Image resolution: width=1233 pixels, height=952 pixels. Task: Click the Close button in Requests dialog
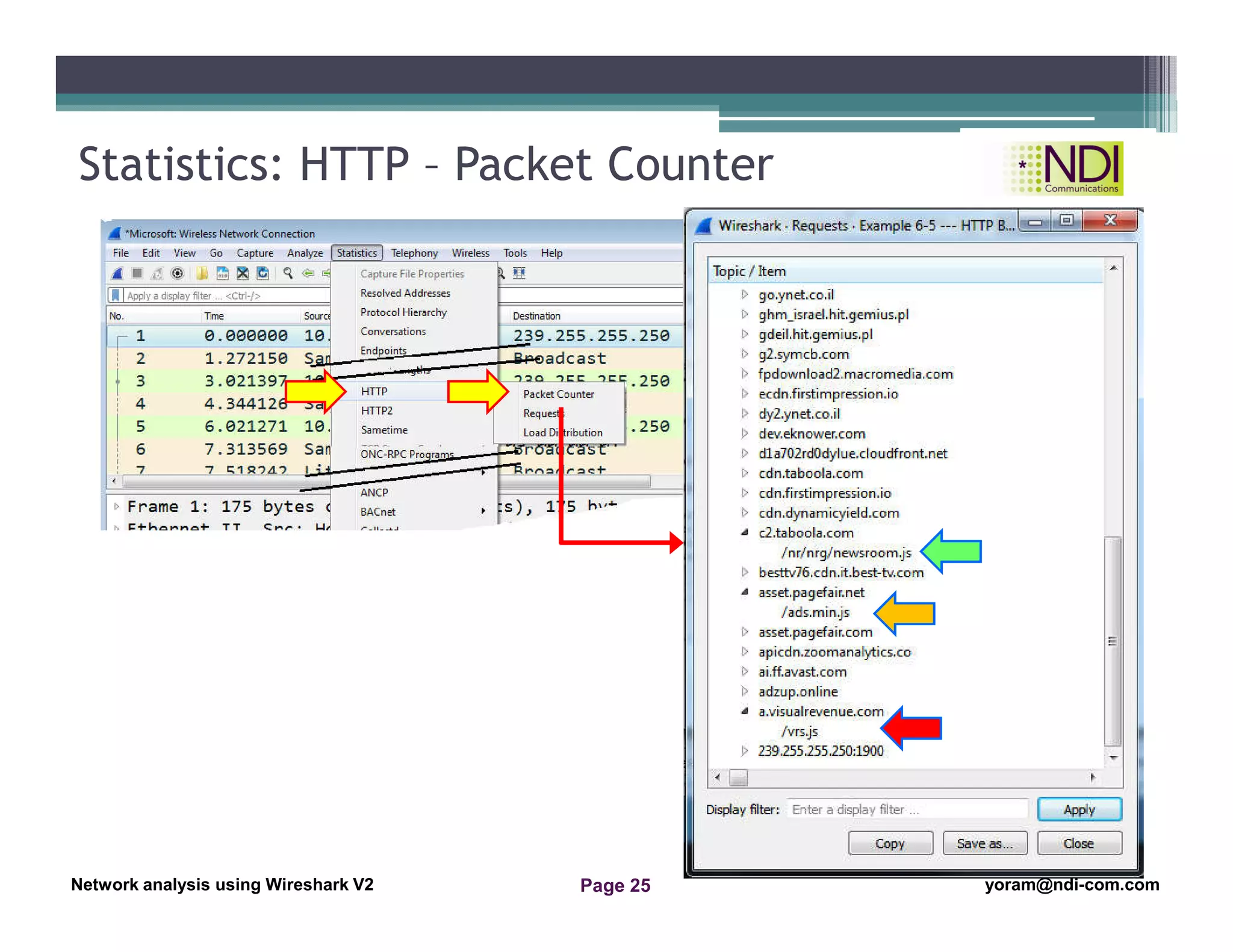click(x=1079, y=844)
